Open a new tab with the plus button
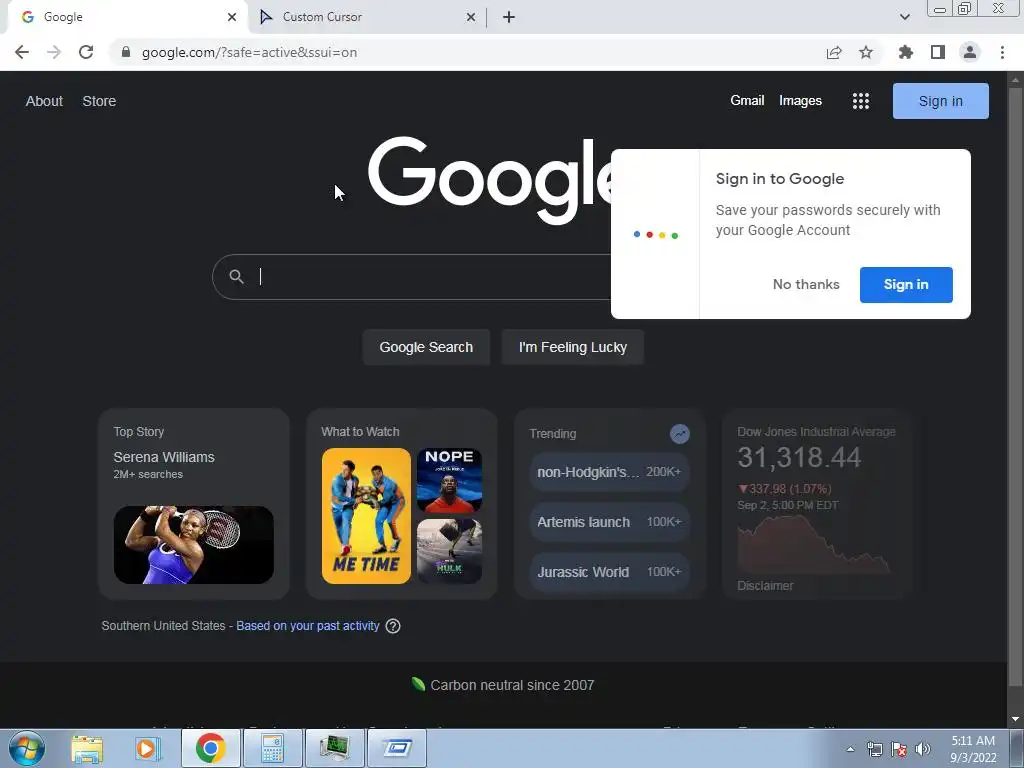This screenshot has height=768, width=1024. (509, 17)
